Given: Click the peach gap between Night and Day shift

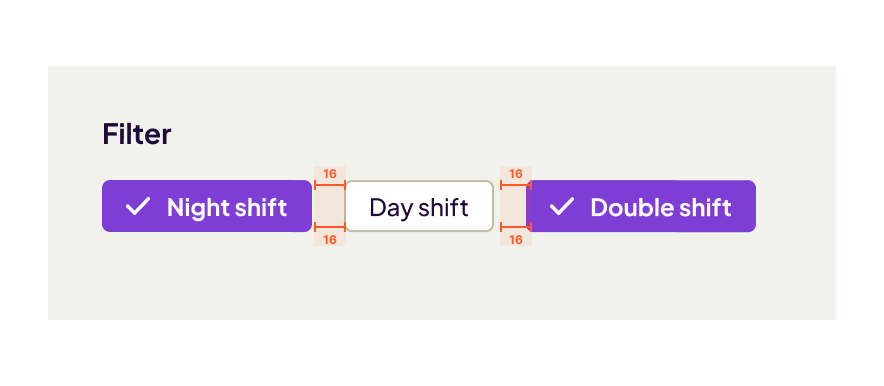Looking at the screenshot, I should pyautogui.click(x=329, y=206).
